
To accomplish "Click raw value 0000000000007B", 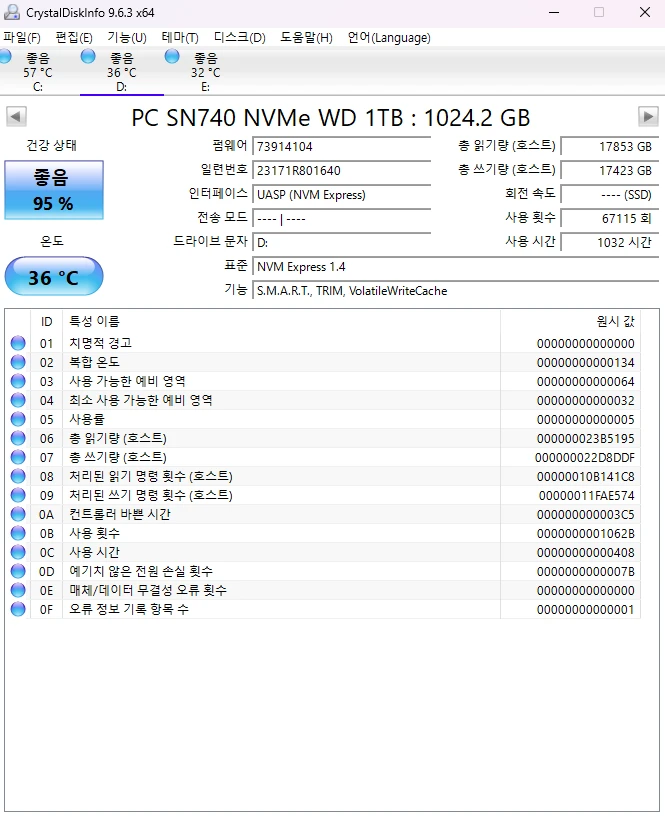I will pos(585,571).
